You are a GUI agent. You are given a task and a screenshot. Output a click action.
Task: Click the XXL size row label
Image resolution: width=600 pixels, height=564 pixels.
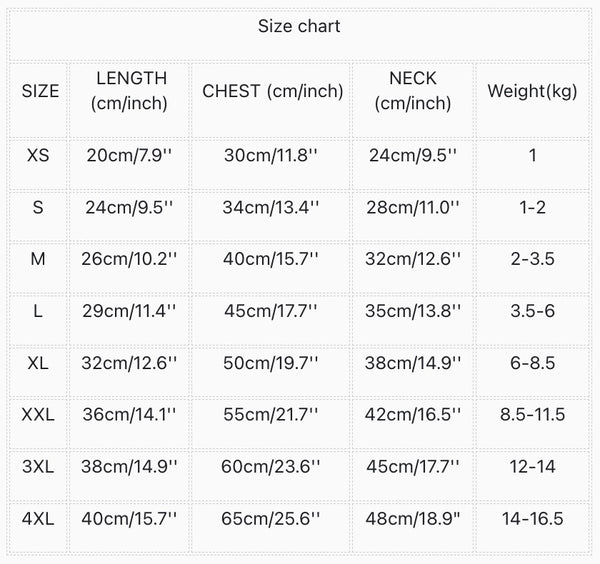38,413
